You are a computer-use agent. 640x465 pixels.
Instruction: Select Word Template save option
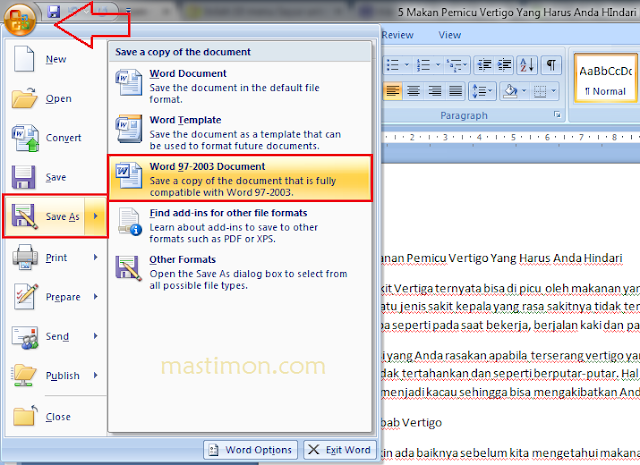pyautogui.click(x=240, y=131)
